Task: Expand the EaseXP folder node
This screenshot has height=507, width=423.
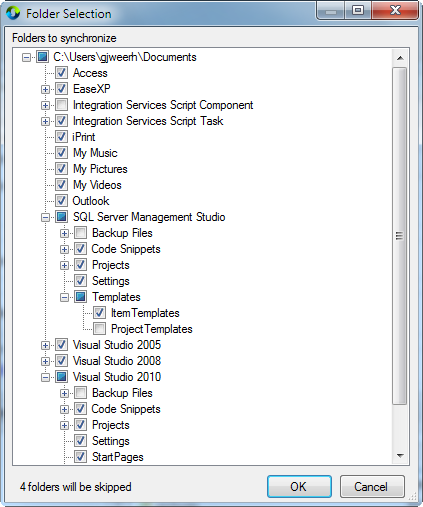Action: pyautogui.click(x=45, y=89)
